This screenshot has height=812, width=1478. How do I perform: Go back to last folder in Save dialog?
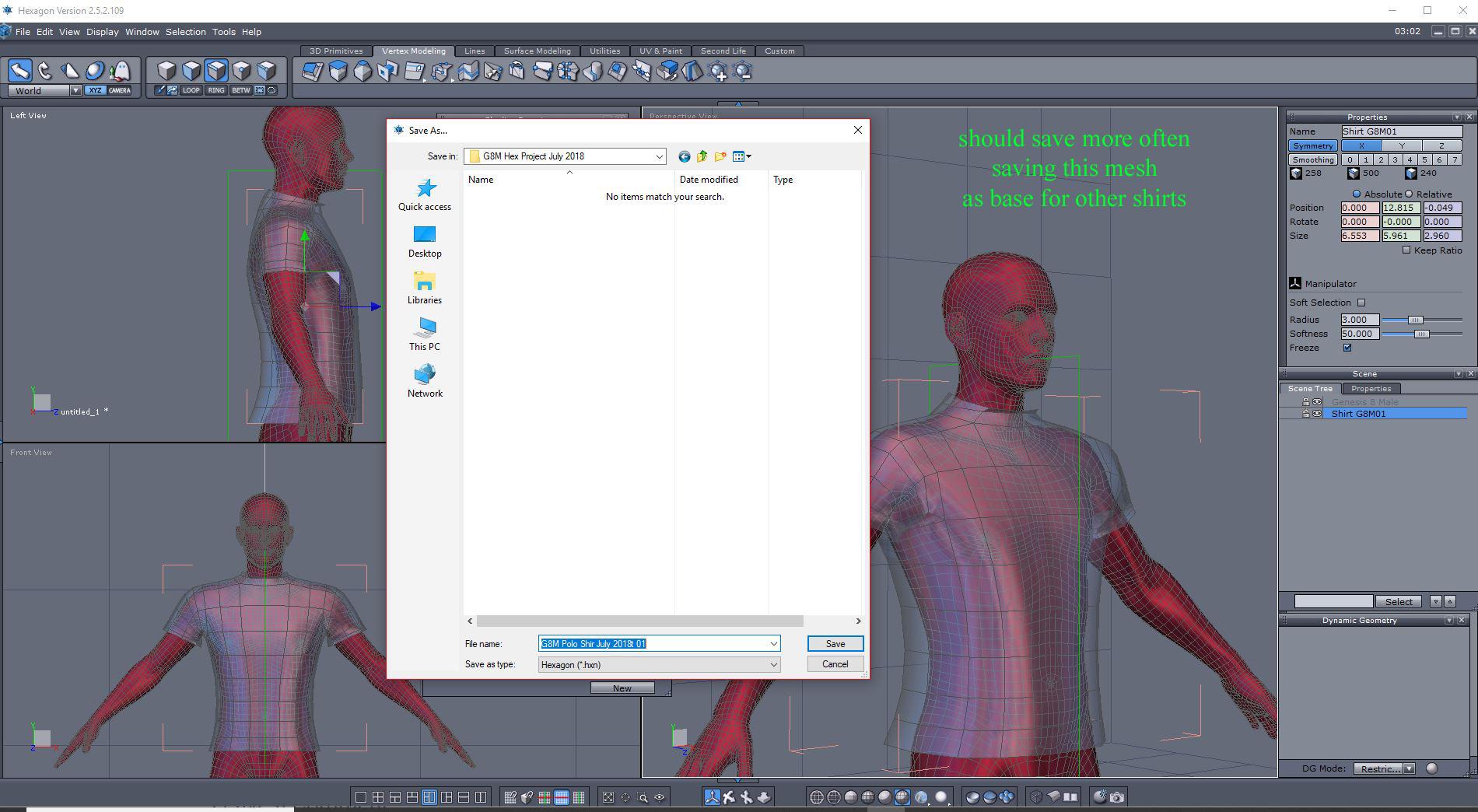[684, 156]
